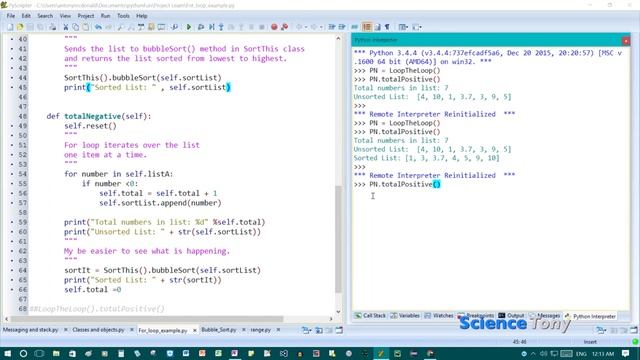Screen dimensions: 640x360
Task: Open the Action Center notification icon
Action: [625, 353]
